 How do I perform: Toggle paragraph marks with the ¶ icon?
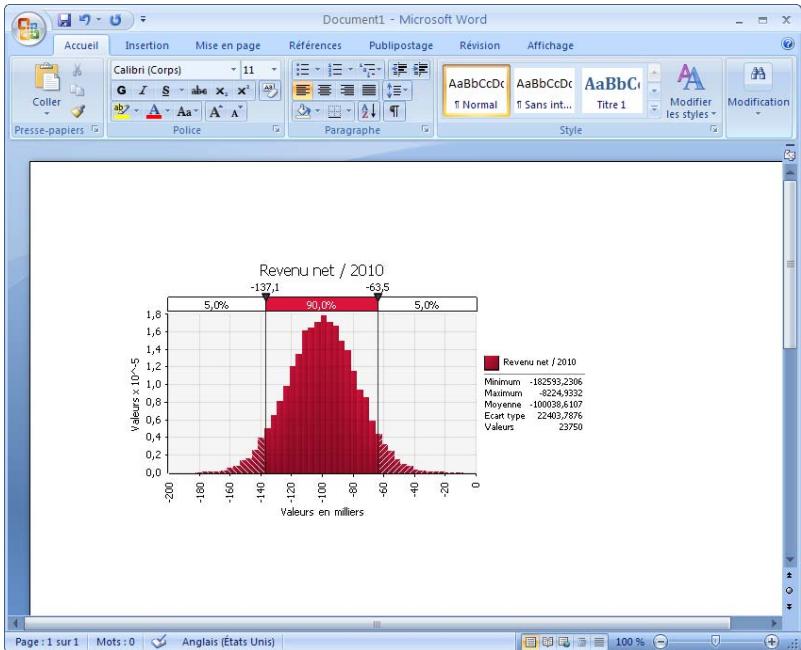(395, 111)
